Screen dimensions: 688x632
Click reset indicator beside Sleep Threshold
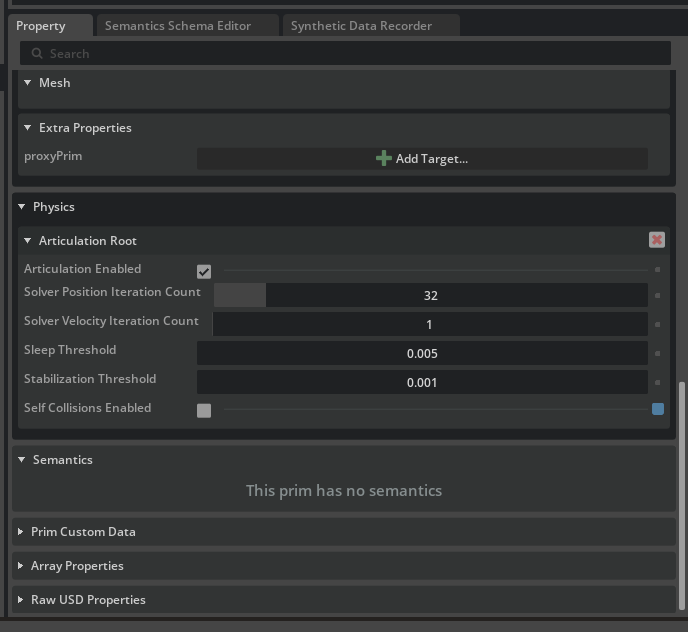coord(657,354)
